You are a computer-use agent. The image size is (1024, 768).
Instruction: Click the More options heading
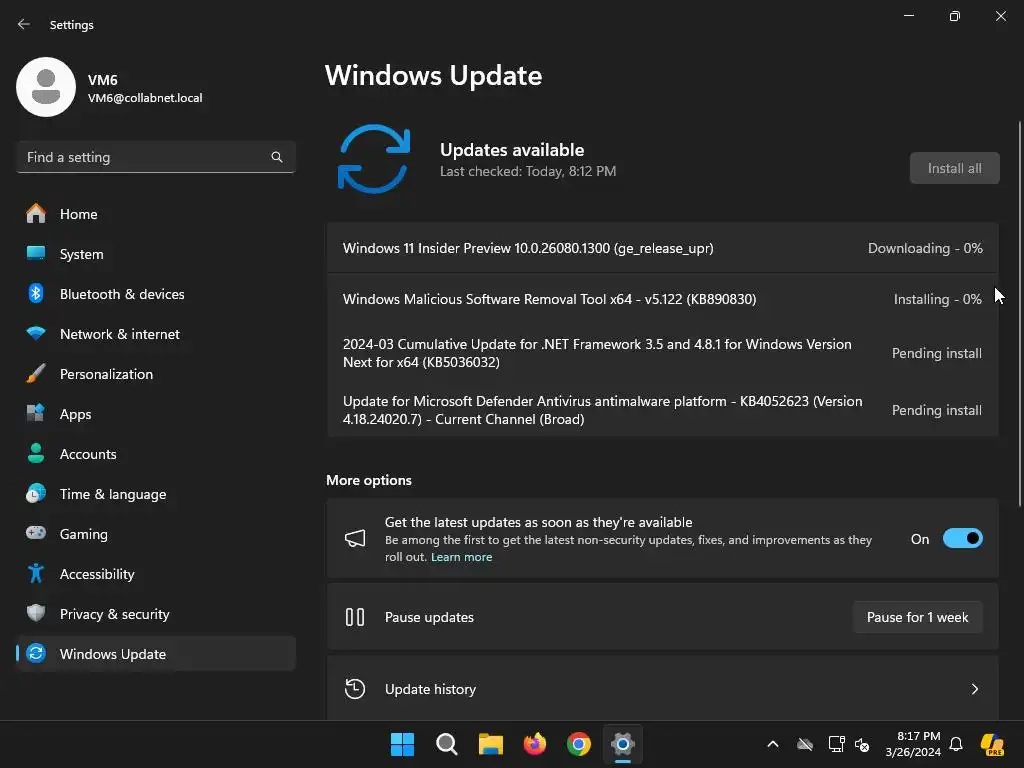coord(369,480)
